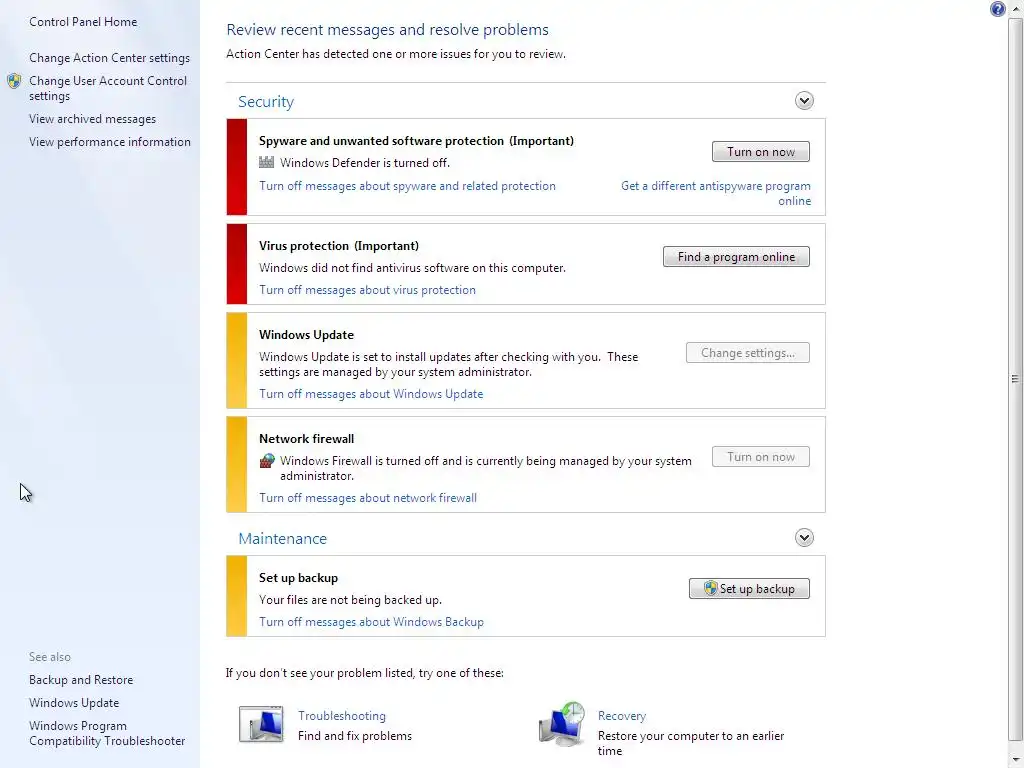Get a different antispyware program online
This screenshot has width=1024, height=768.
tap(716, 193)
